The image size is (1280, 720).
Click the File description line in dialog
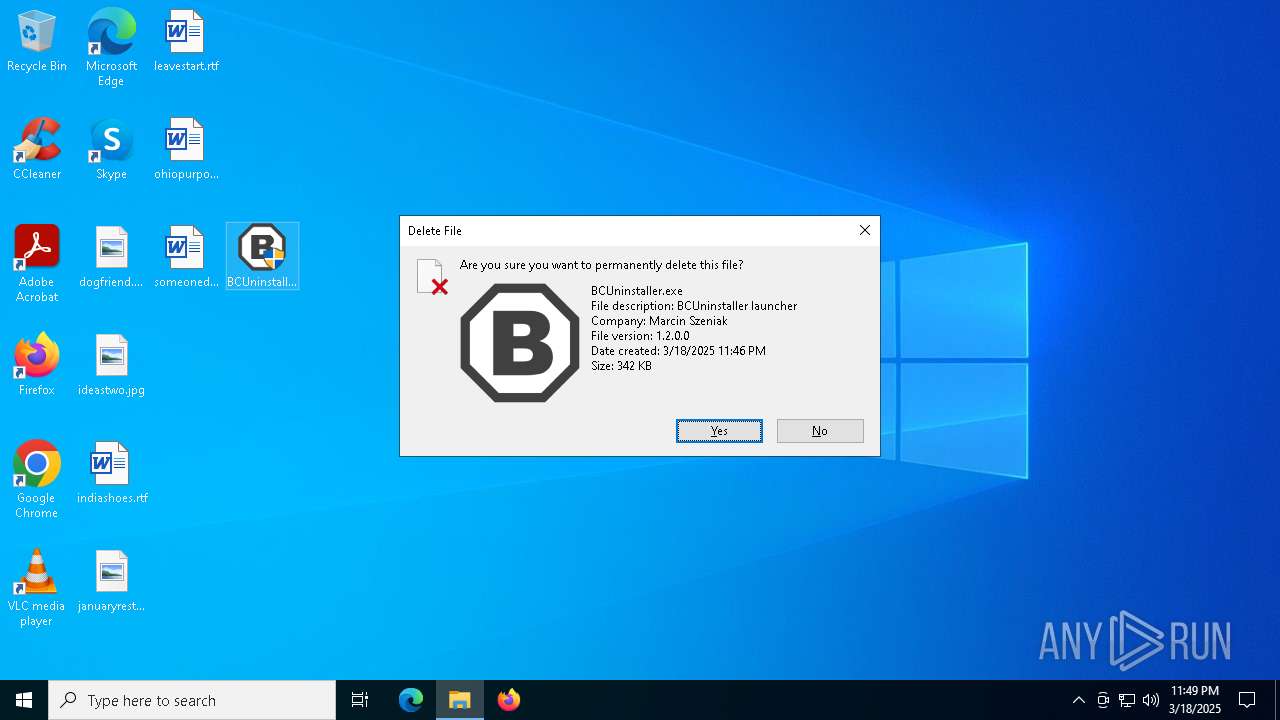[694, 306]
